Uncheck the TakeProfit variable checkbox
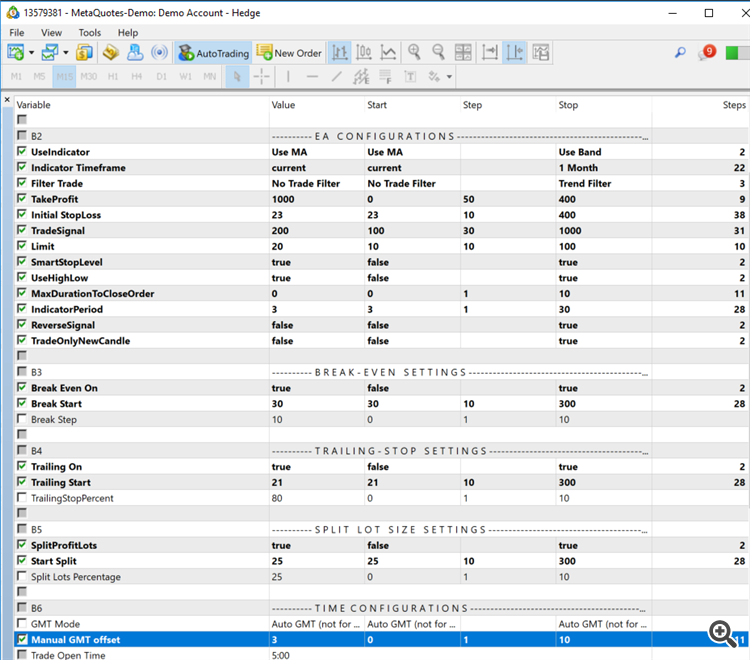Image resolution: width=750 pixels, height=660 pixels. point(22,199)
